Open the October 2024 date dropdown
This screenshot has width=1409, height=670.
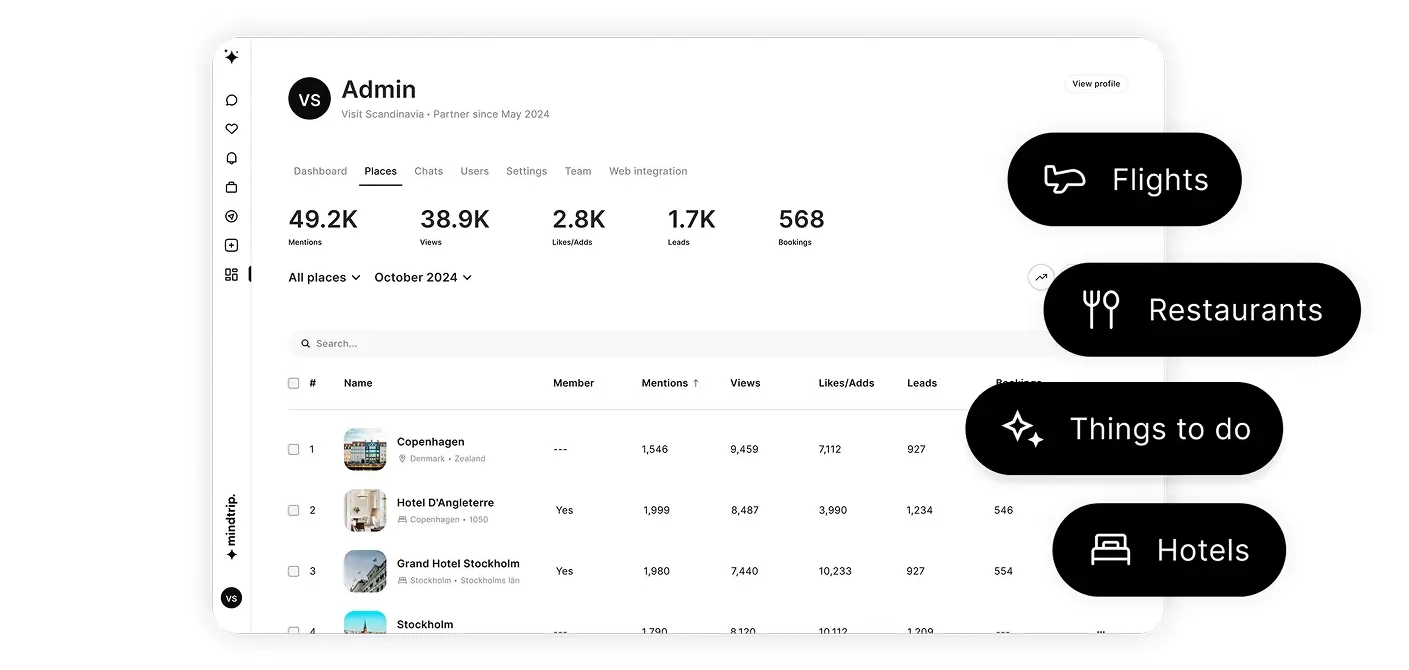click(423, 277)
